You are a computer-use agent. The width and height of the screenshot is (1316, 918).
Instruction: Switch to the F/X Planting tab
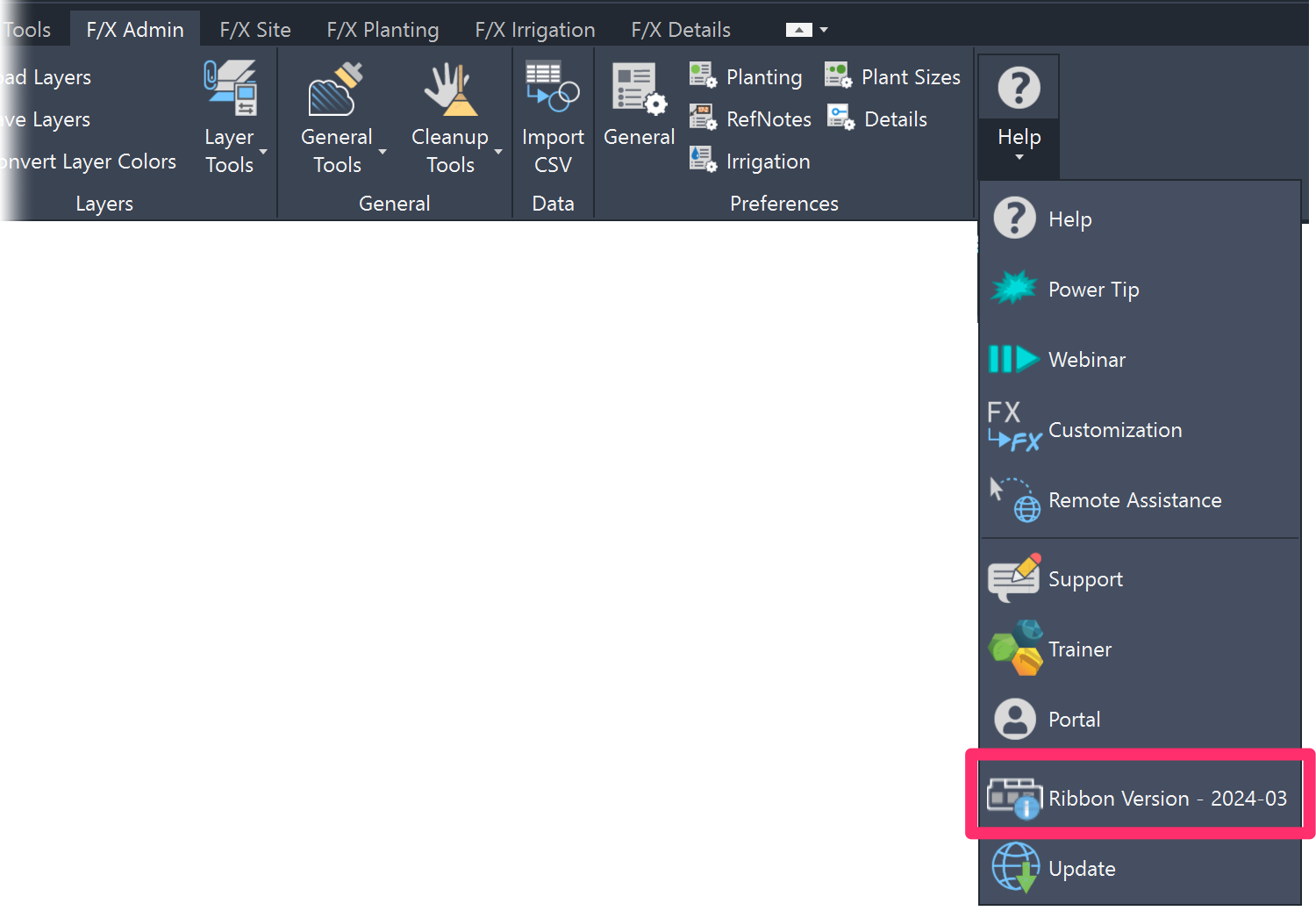point(383,28)
